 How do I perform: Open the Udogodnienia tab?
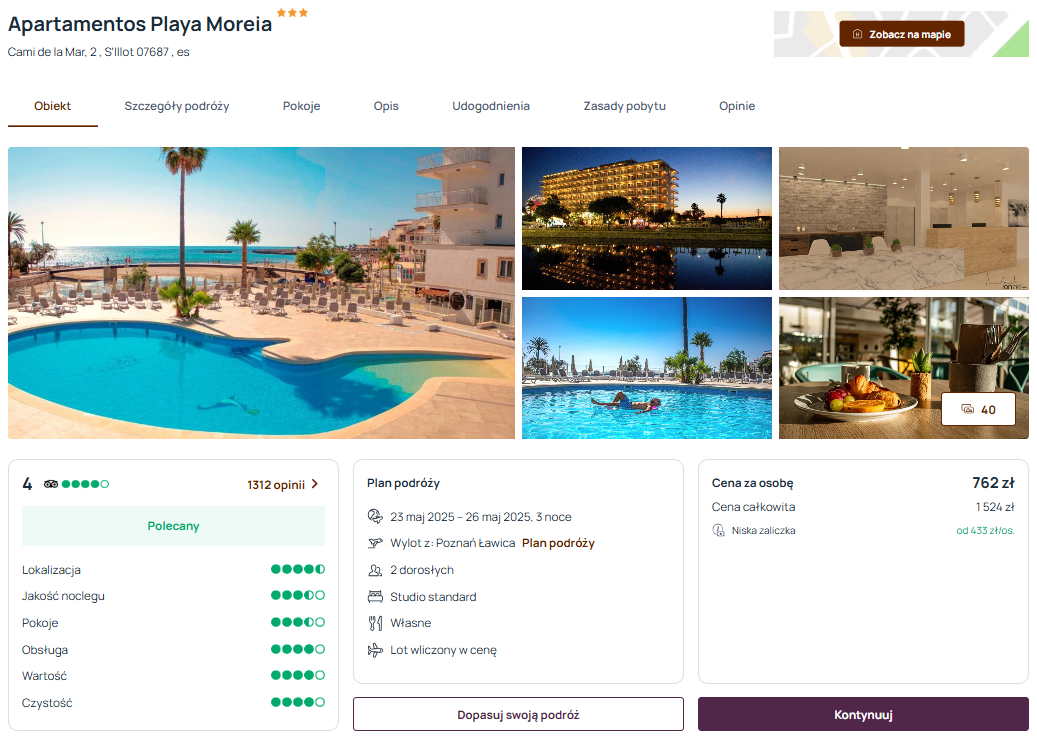(491, 106)
